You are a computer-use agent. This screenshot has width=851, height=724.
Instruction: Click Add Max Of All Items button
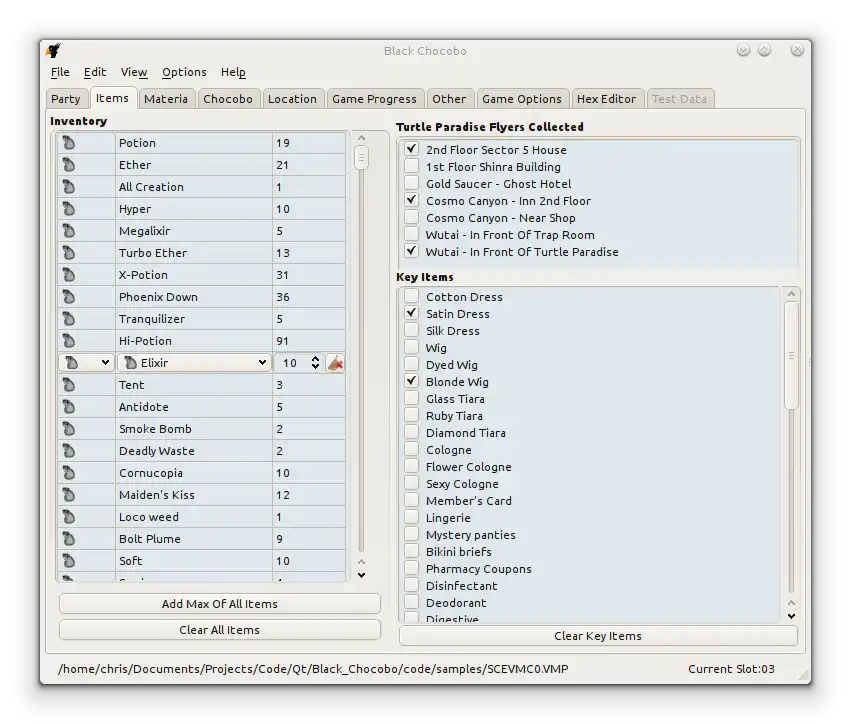pyautogui.click(x=220, y=604)
